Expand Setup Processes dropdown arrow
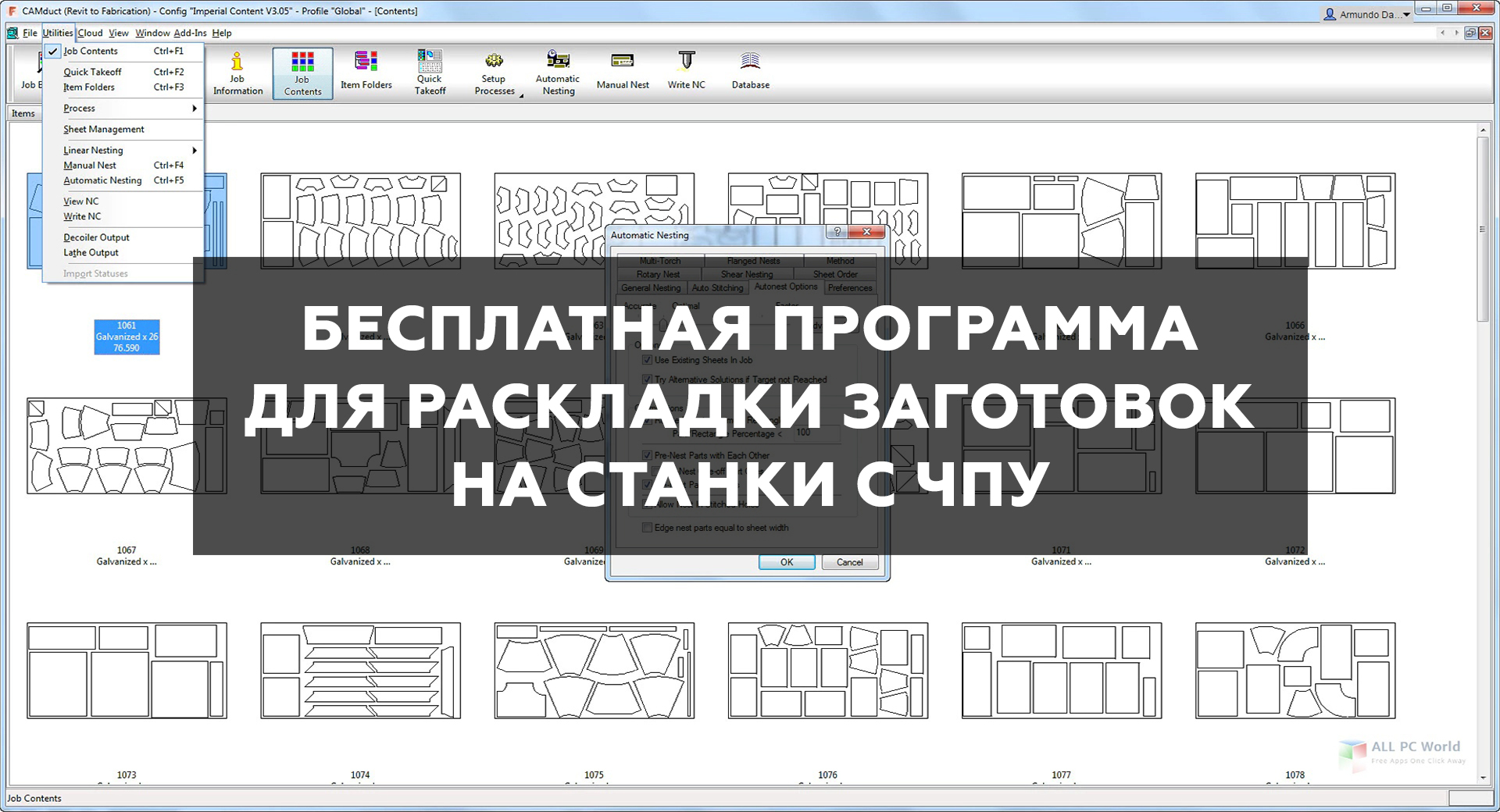The image size is (1500, 812). click(x=521, y=95)
